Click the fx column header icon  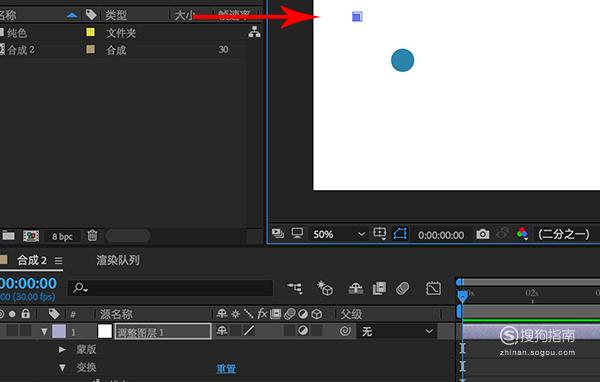262,314
